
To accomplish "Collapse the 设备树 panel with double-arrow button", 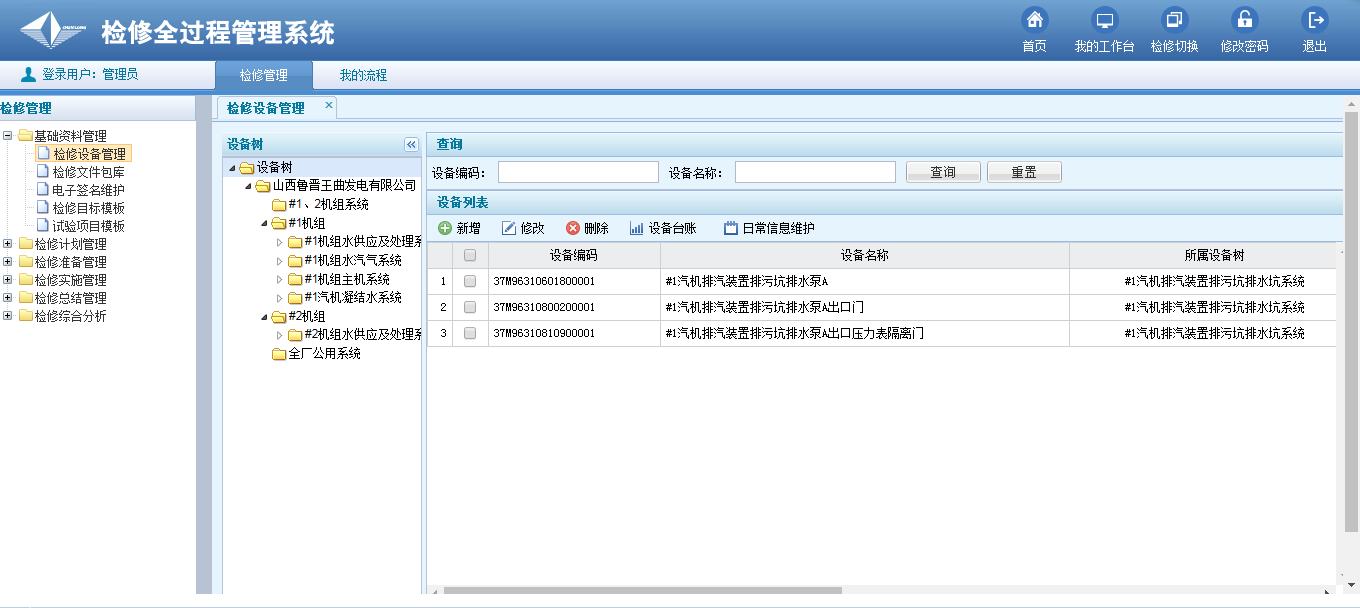I will pyautogui.click(x=411, y=145).
